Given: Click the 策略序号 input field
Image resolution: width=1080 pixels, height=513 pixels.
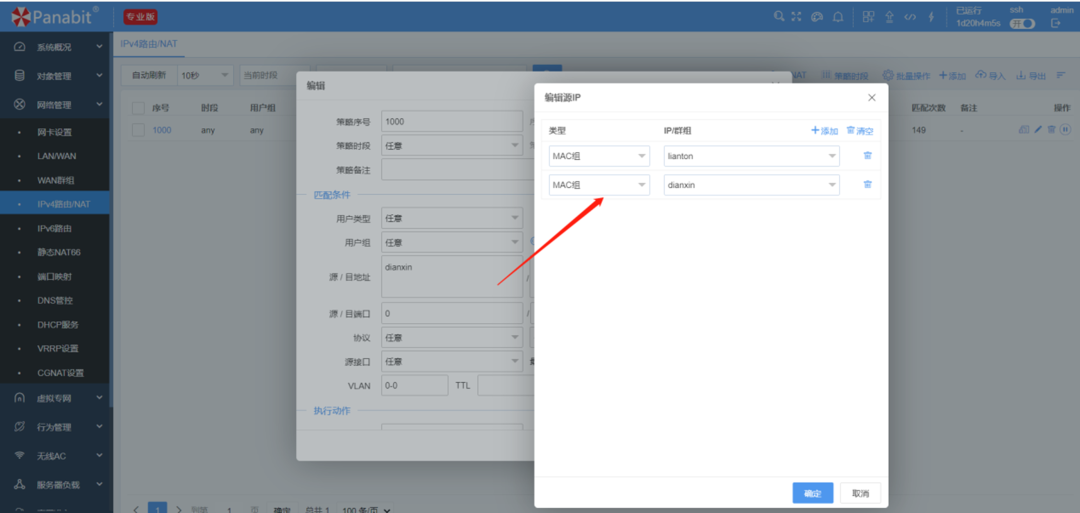Looking at the screenshot, I should tap(452, 121).
